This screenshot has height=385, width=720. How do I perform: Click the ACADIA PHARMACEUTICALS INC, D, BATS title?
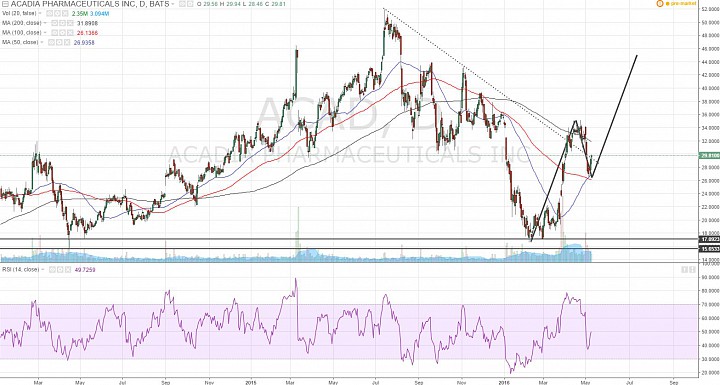(90, 4)
